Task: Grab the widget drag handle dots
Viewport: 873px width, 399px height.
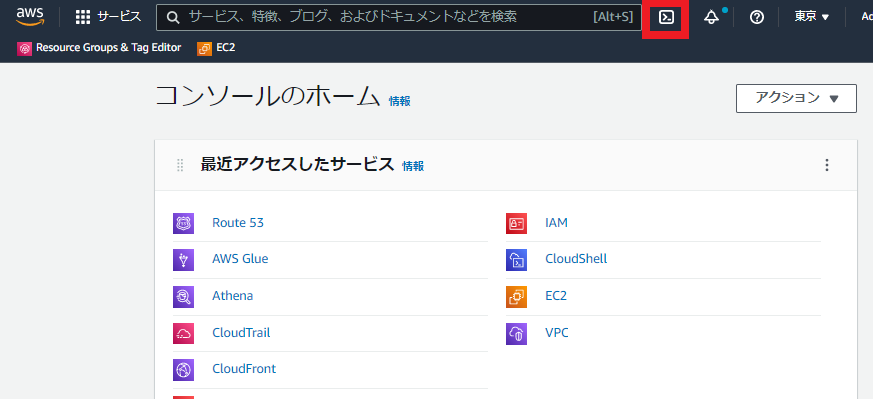Action: tap(180, 165)
